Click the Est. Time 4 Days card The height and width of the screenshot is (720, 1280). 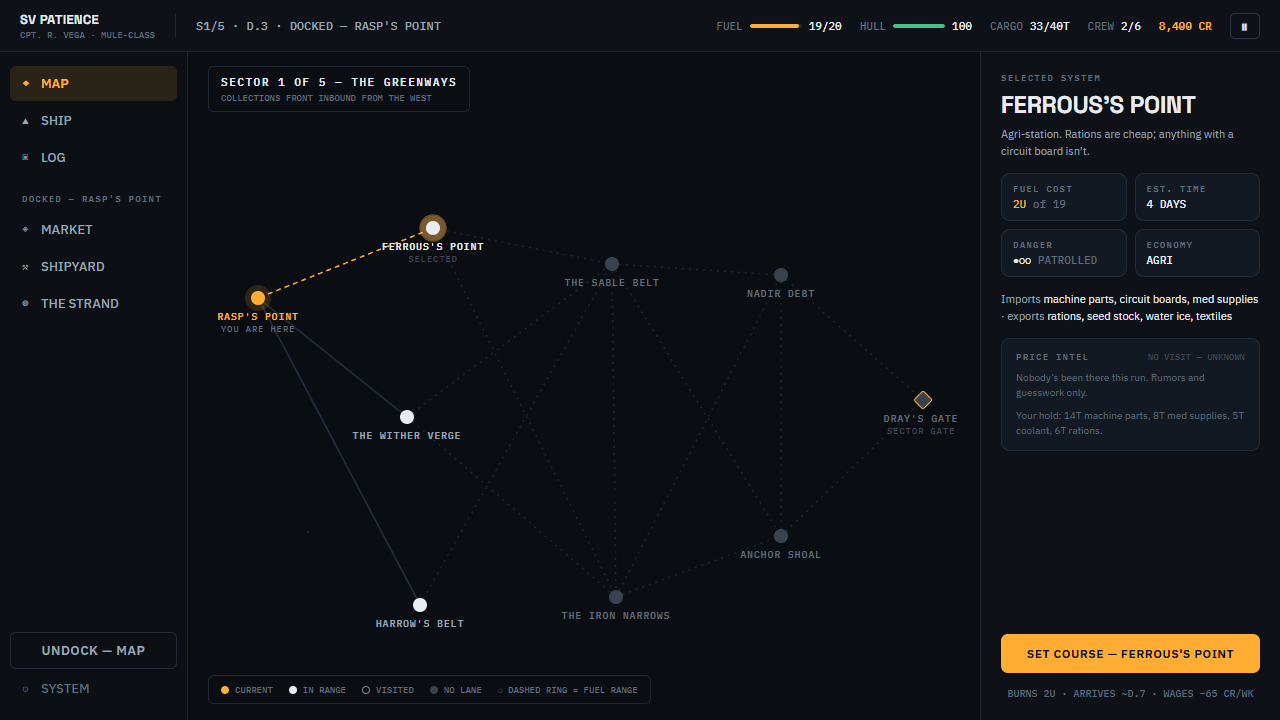tap(1197, 197)
